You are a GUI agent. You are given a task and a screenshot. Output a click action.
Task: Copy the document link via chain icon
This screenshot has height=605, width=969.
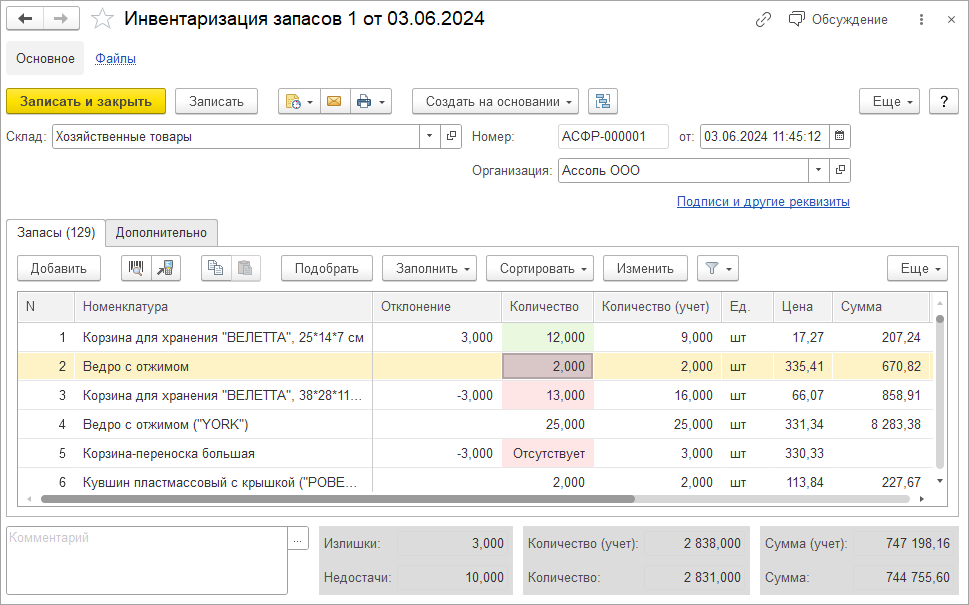click(x=764, y=19)
